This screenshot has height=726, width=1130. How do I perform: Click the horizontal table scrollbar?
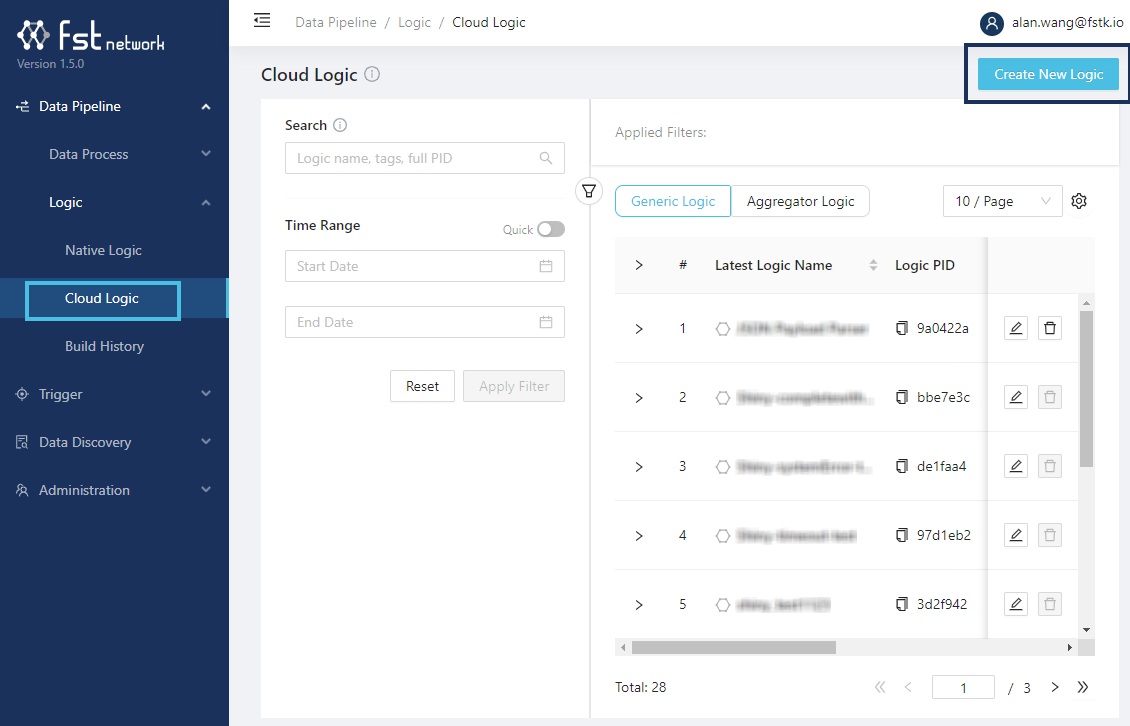tap(733, 647)
